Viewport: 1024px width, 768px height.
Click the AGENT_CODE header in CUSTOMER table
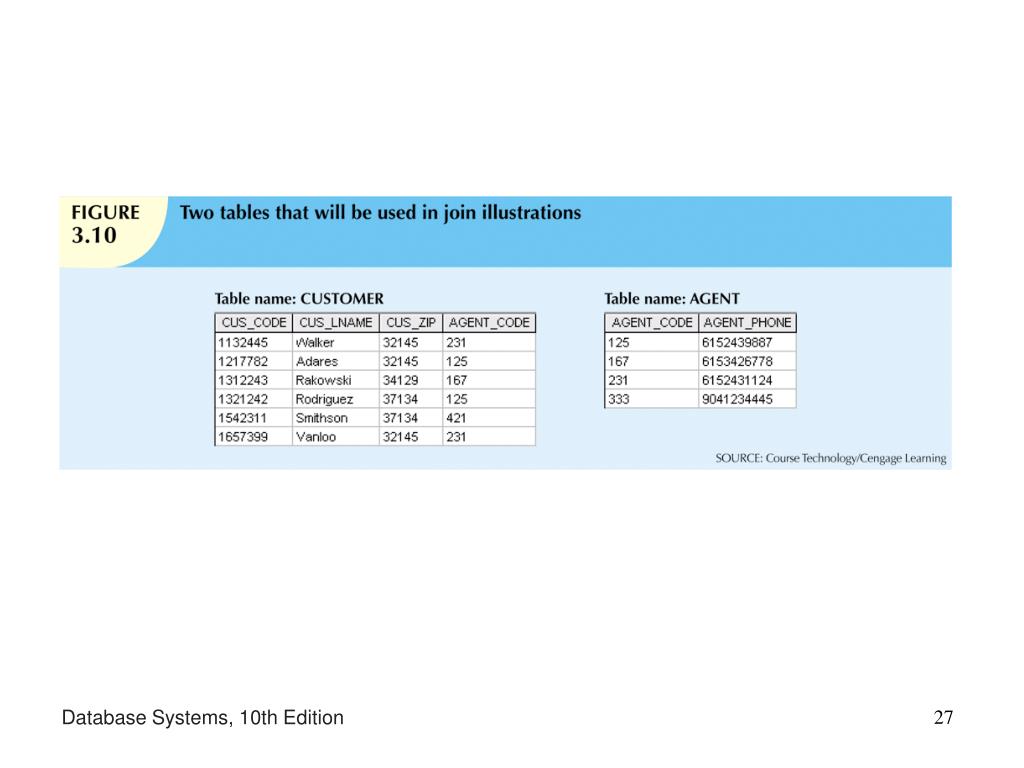point(489,323)
